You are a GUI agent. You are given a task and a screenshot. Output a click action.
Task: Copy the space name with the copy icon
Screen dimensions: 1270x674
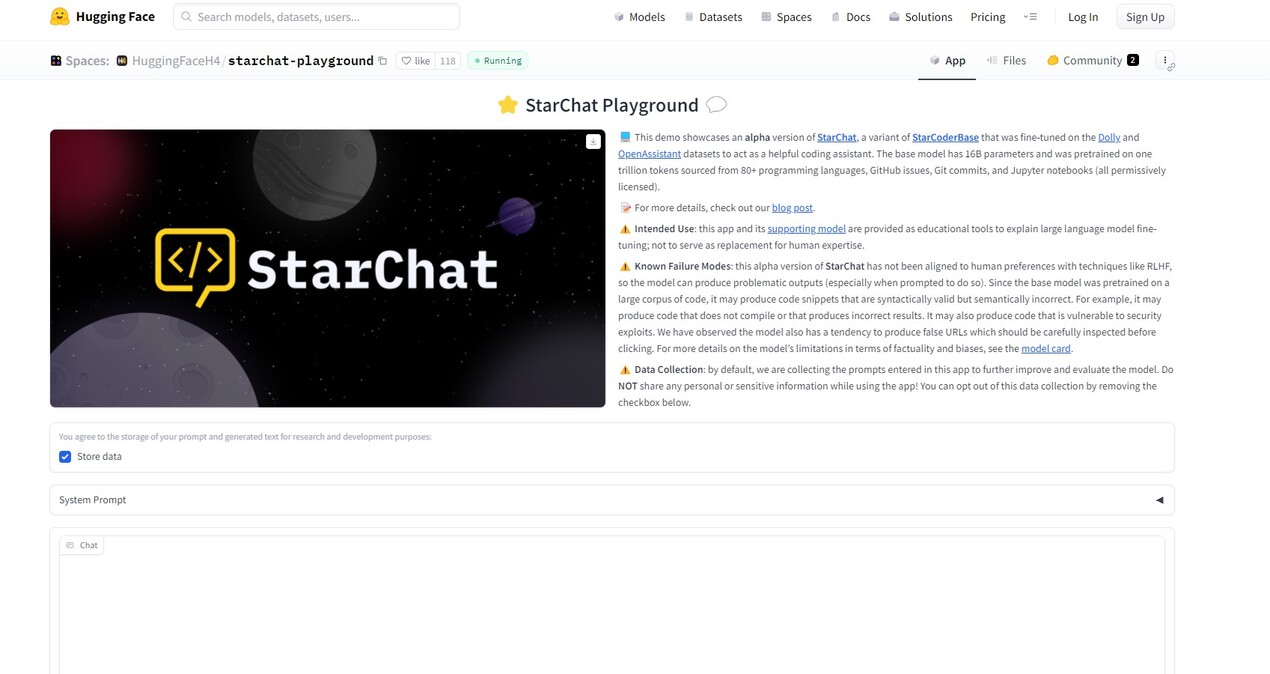pyautogui.click(x=383, y=61)
